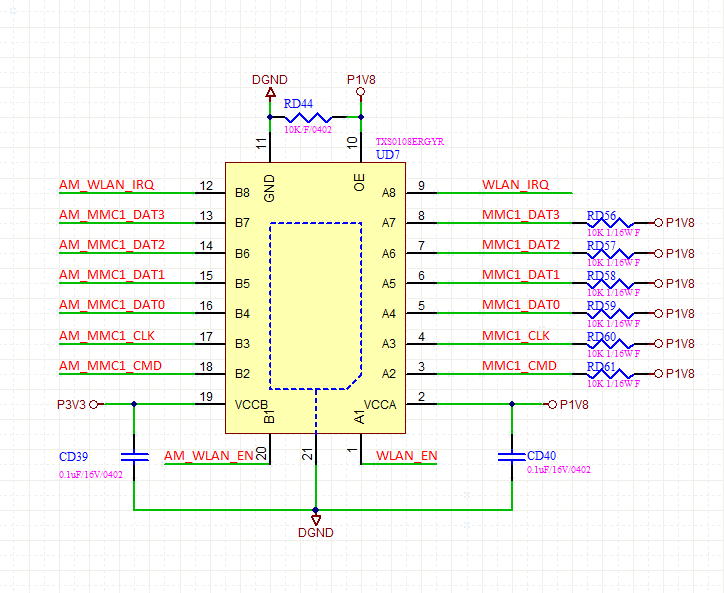The height and width of the screenshot is (593, 724).
Task: Select the CD39 capacitor symbol
Action: [x=134, y=457]
